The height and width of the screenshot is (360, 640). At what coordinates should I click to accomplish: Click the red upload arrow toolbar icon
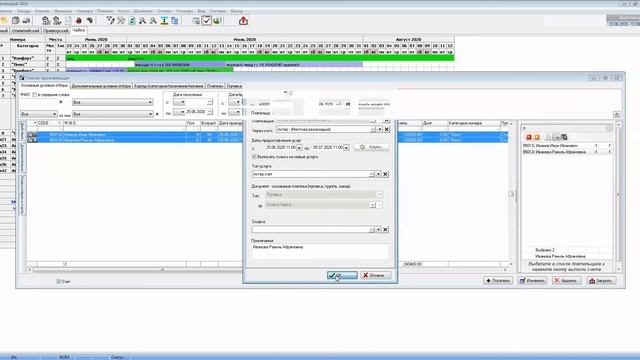click(243, 20)
